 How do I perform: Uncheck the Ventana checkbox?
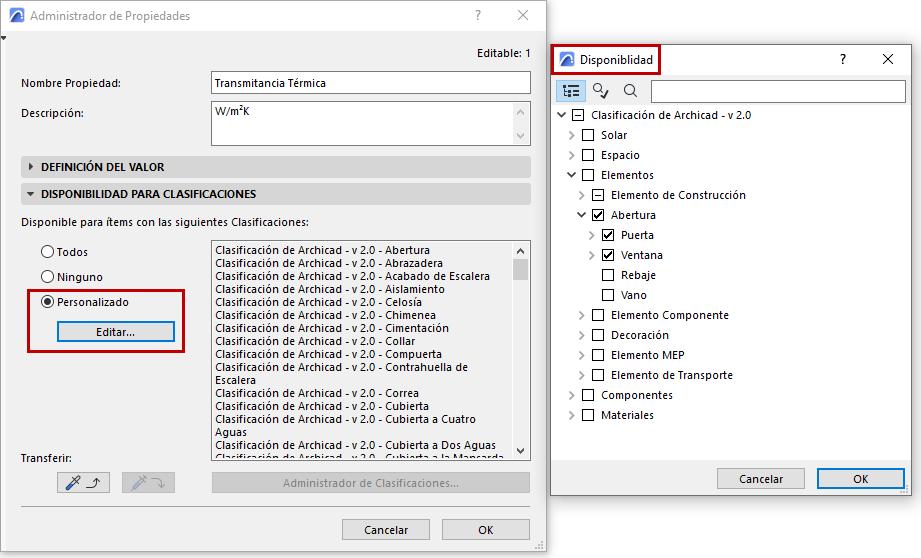click(608, 255)
